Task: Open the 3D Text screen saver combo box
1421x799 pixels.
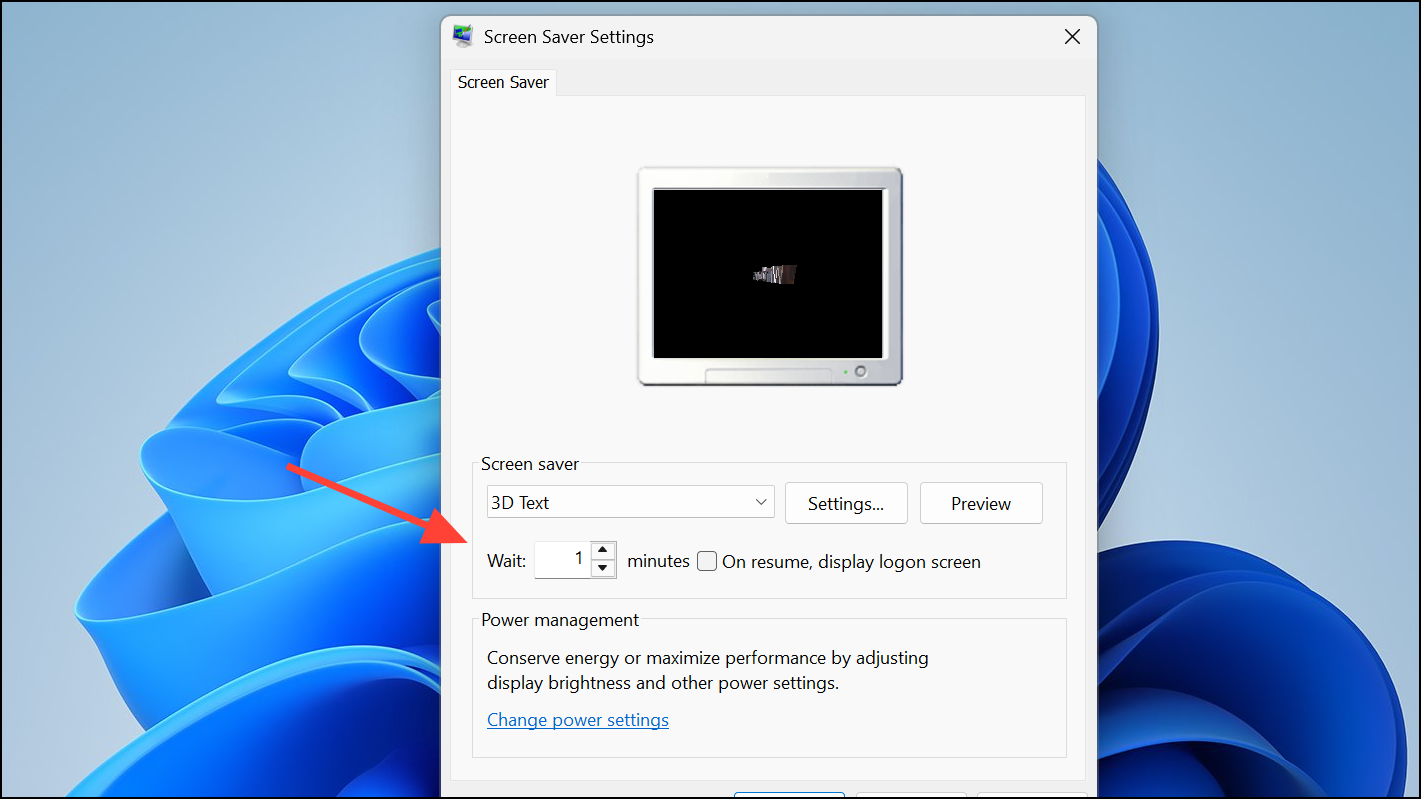Action: click(x=630, y=503)
